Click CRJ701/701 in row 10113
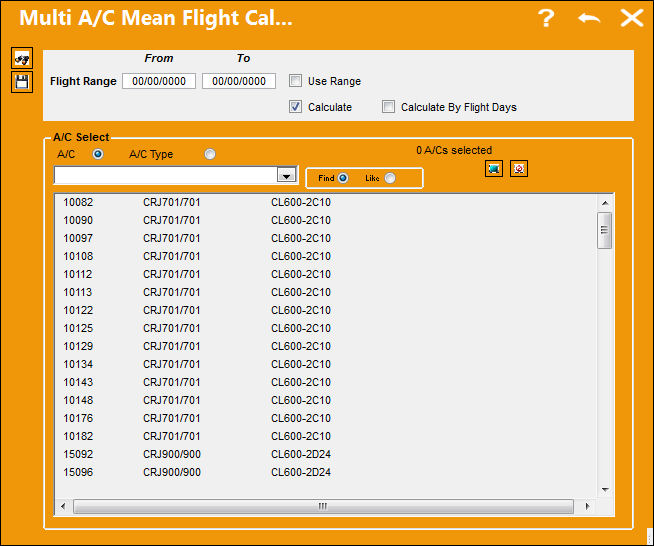The height and width of the screenshot is (546, 654). [171, 292]
